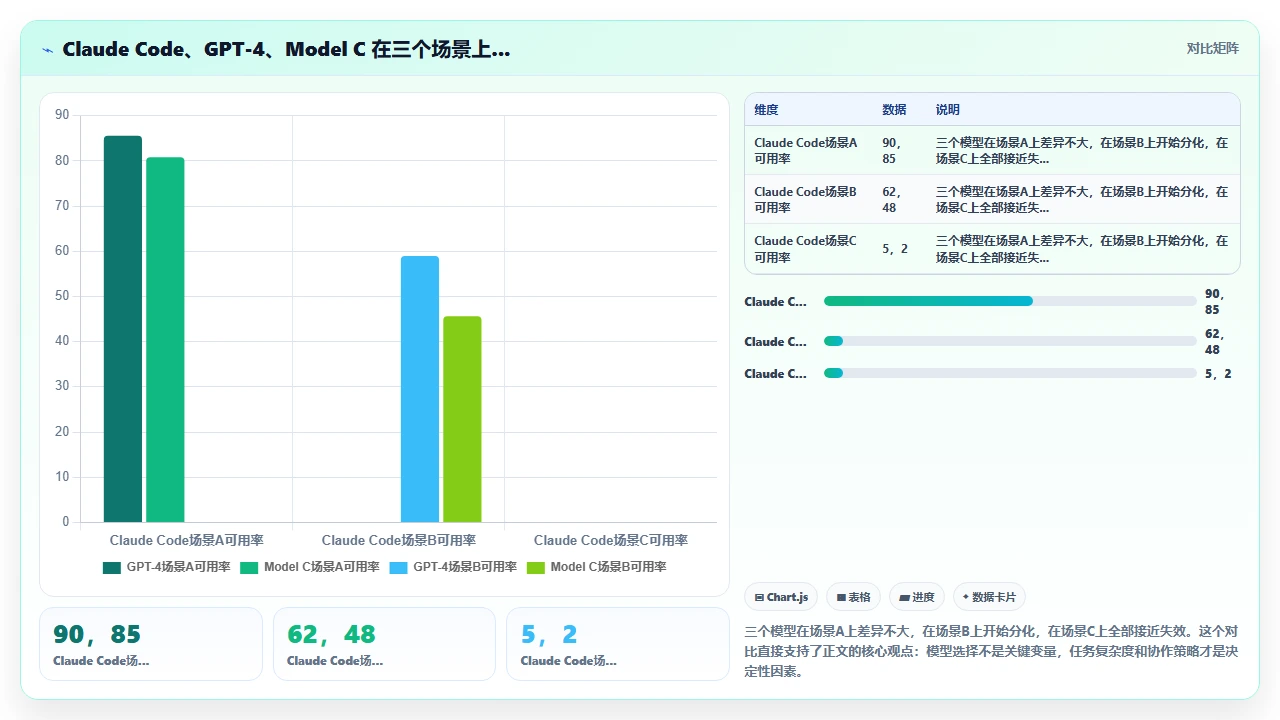Click the Chart.js tag button
This screenshot has height=720, width=1280.
pos(781,597)
